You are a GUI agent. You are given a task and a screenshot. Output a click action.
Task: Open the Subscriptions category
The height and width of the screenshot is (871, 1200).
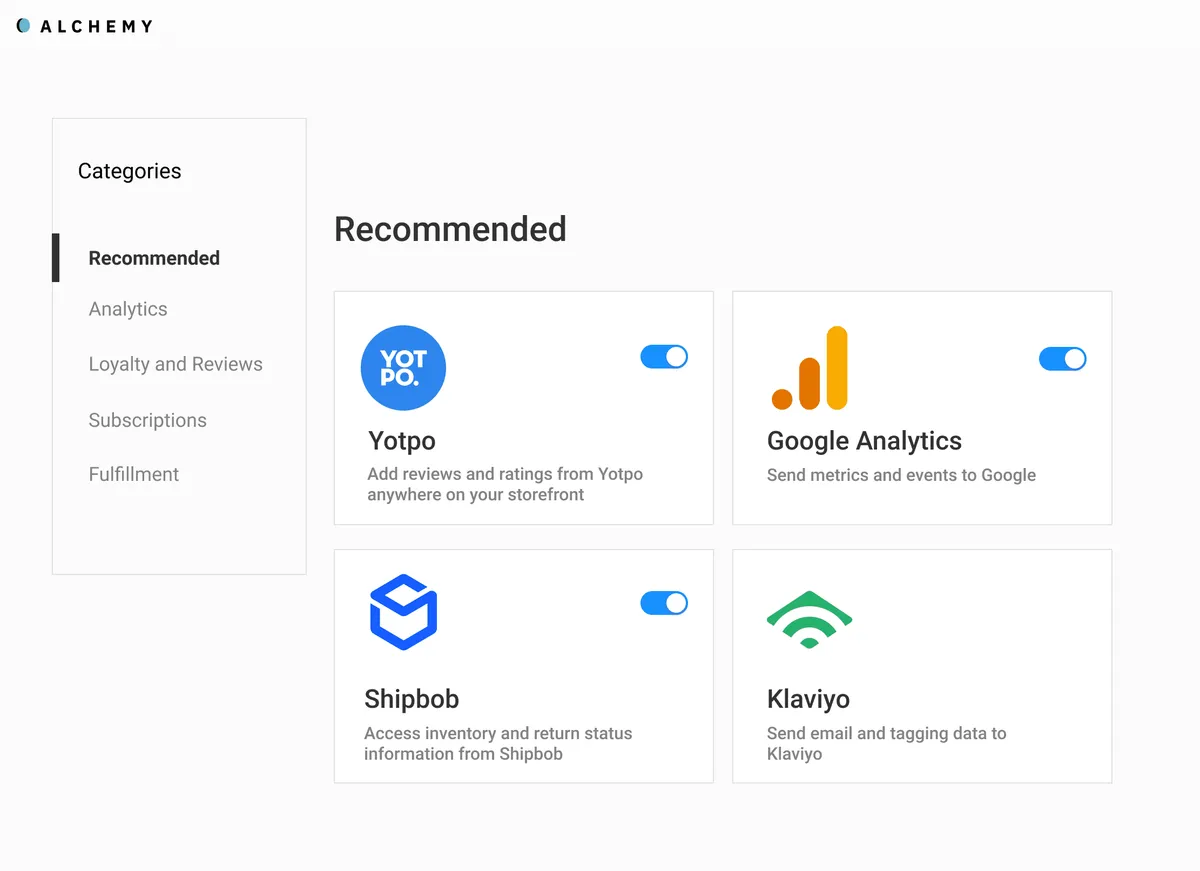pyautogui.click(x=148, y=420)
